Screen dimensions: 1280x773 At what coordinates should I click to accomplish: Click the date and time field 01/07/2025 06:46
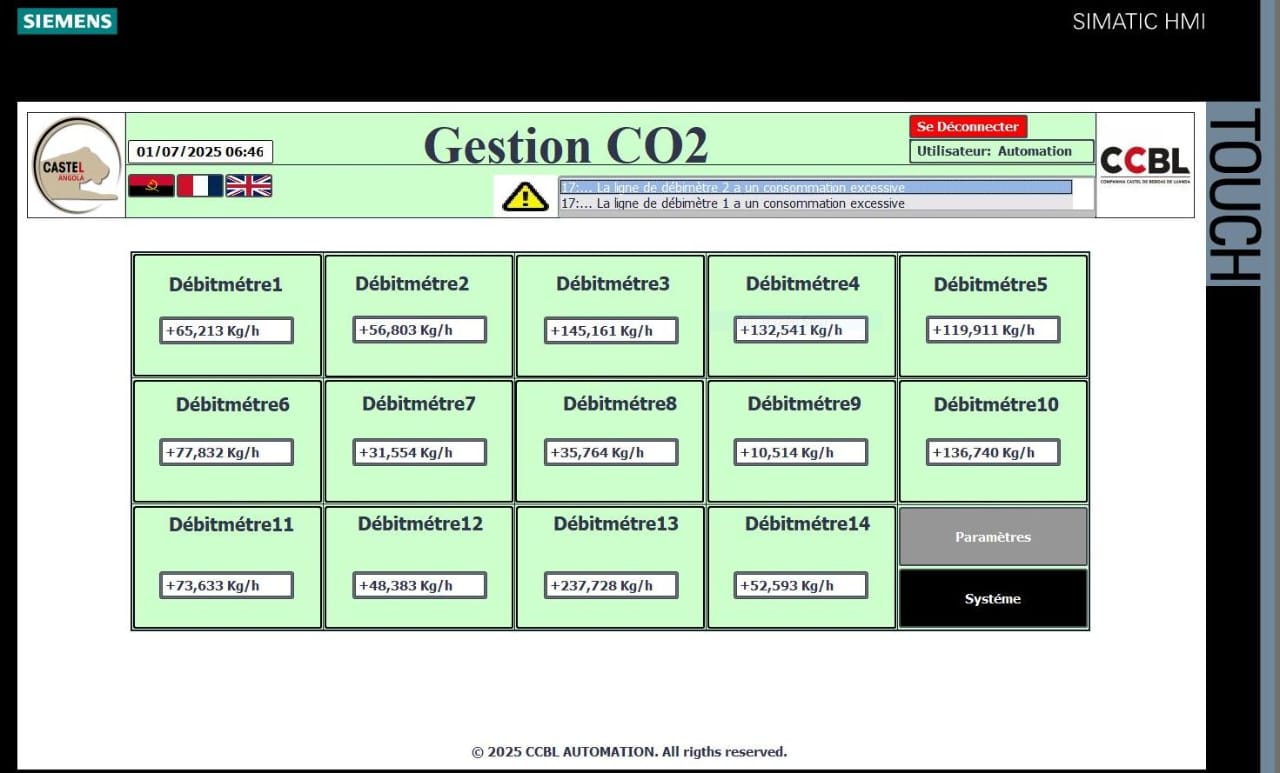tap(200, 152)
